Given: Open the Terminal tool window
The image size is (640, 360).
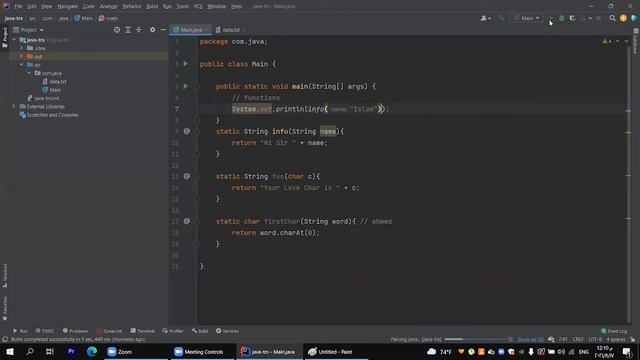Looking at the screenshot, I should tap(142, 331).
